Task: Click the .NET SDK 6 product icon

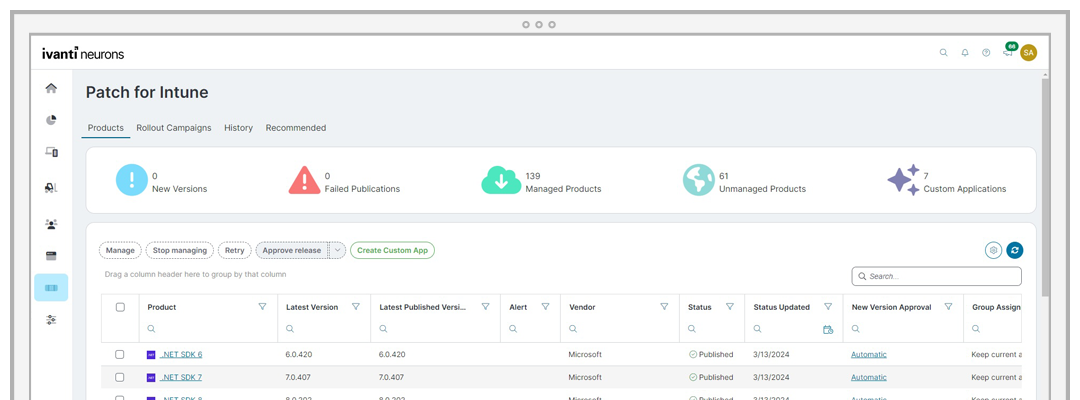Action: point(151,355)
